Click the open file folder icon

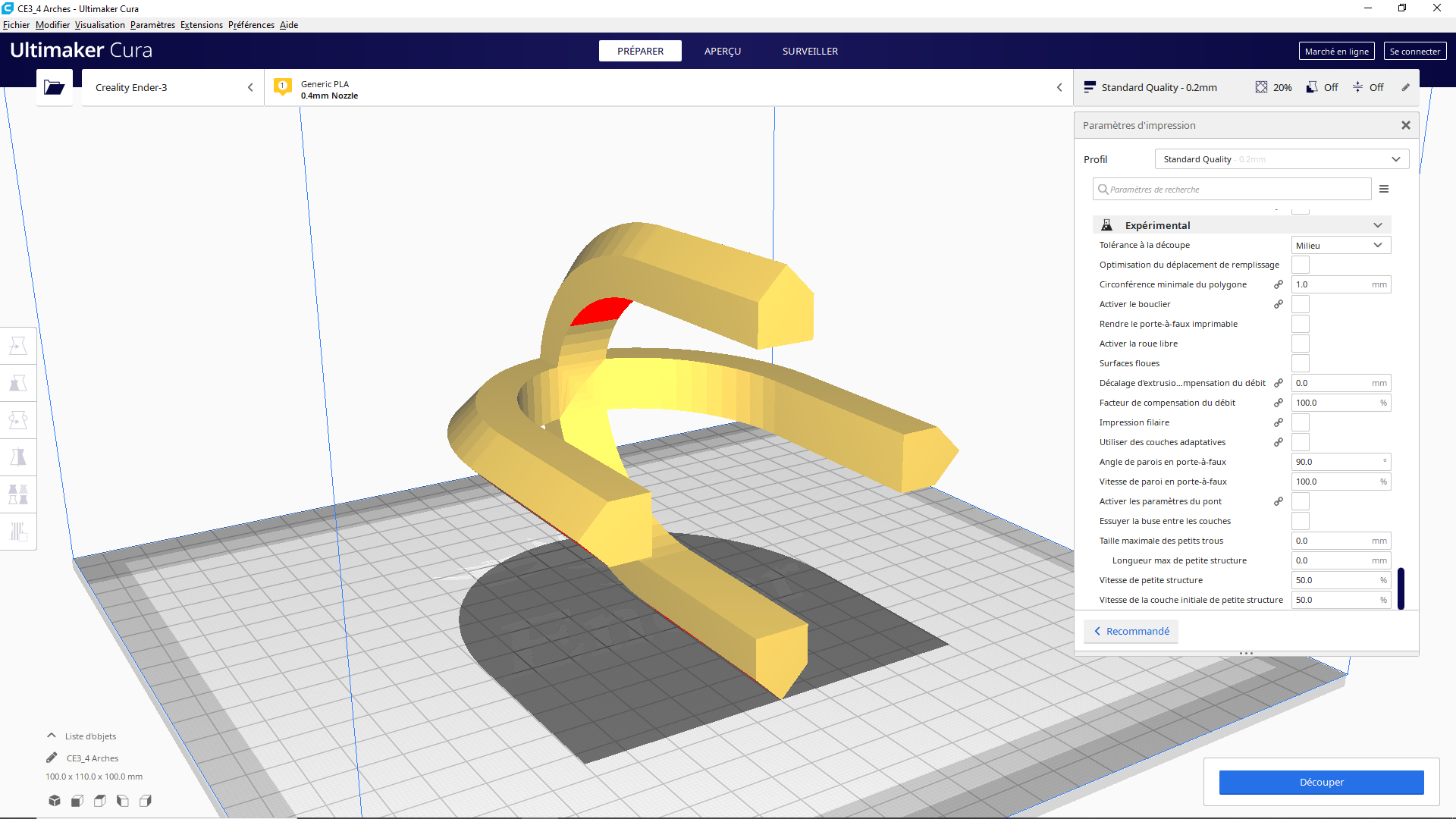coord(54,87)
